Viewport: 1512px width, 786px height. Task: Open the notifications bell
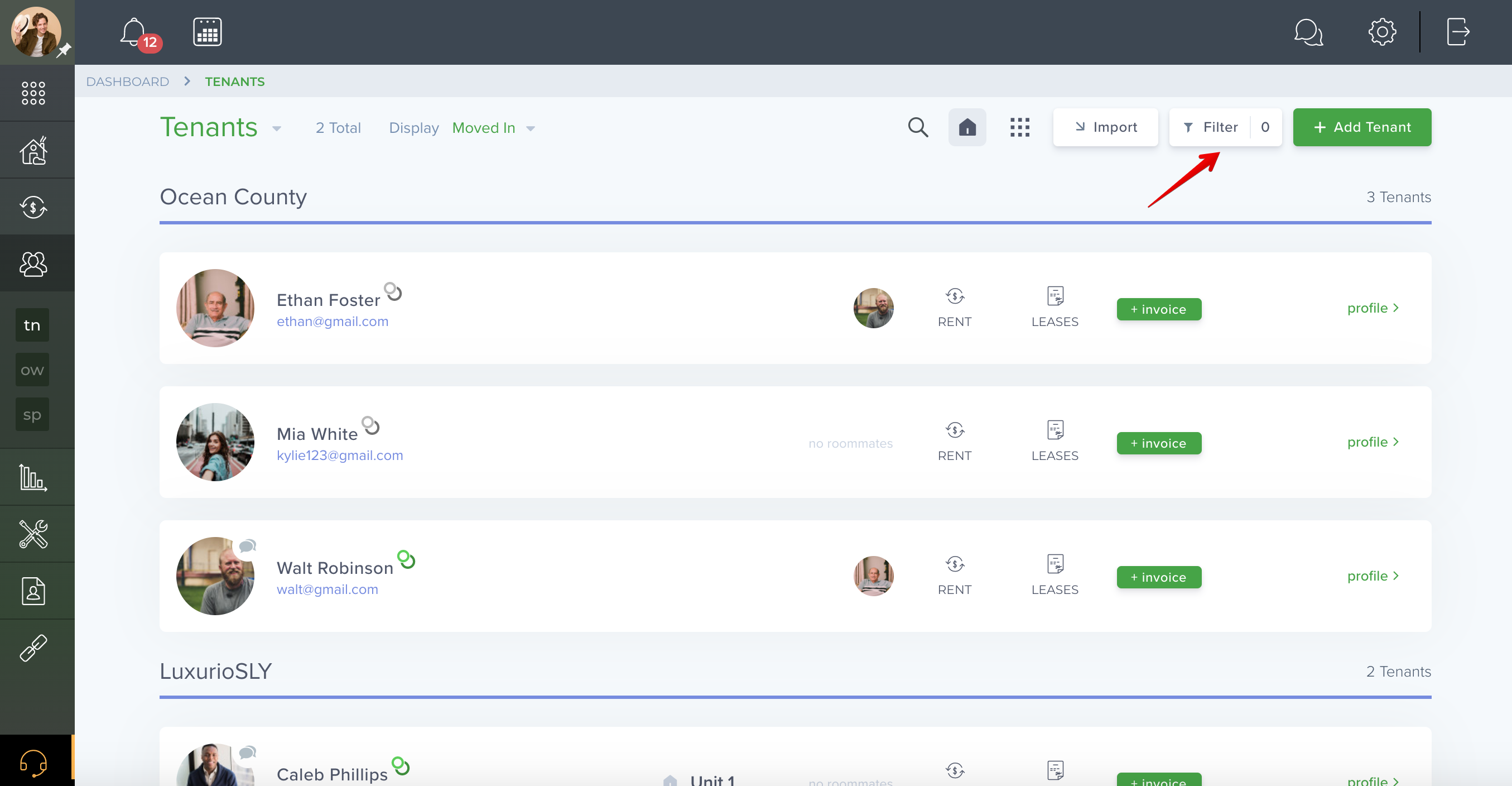coord(134,32)
